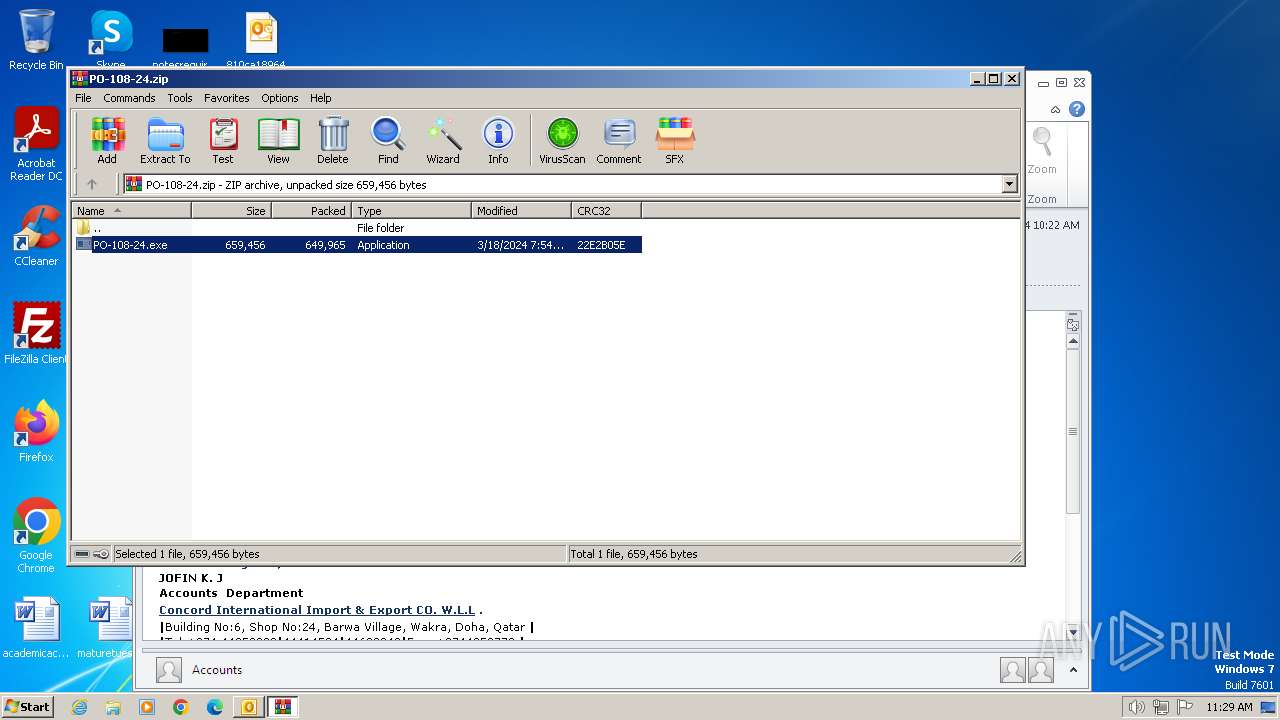This screenshot has height=720, width=1280.
Task: Open the maturetues Word document icon
Action: coord(110,628)
